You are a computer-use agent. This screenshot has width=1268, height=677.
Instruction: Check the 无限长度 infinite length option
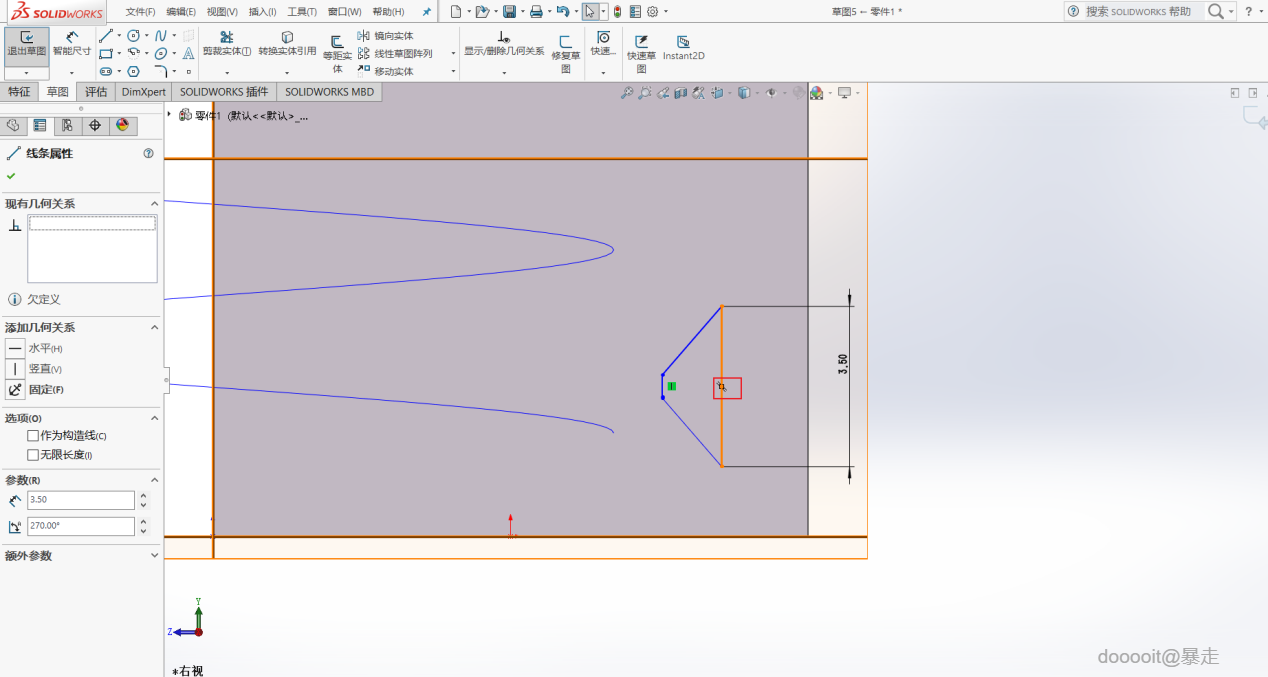(x=33, y=455)
